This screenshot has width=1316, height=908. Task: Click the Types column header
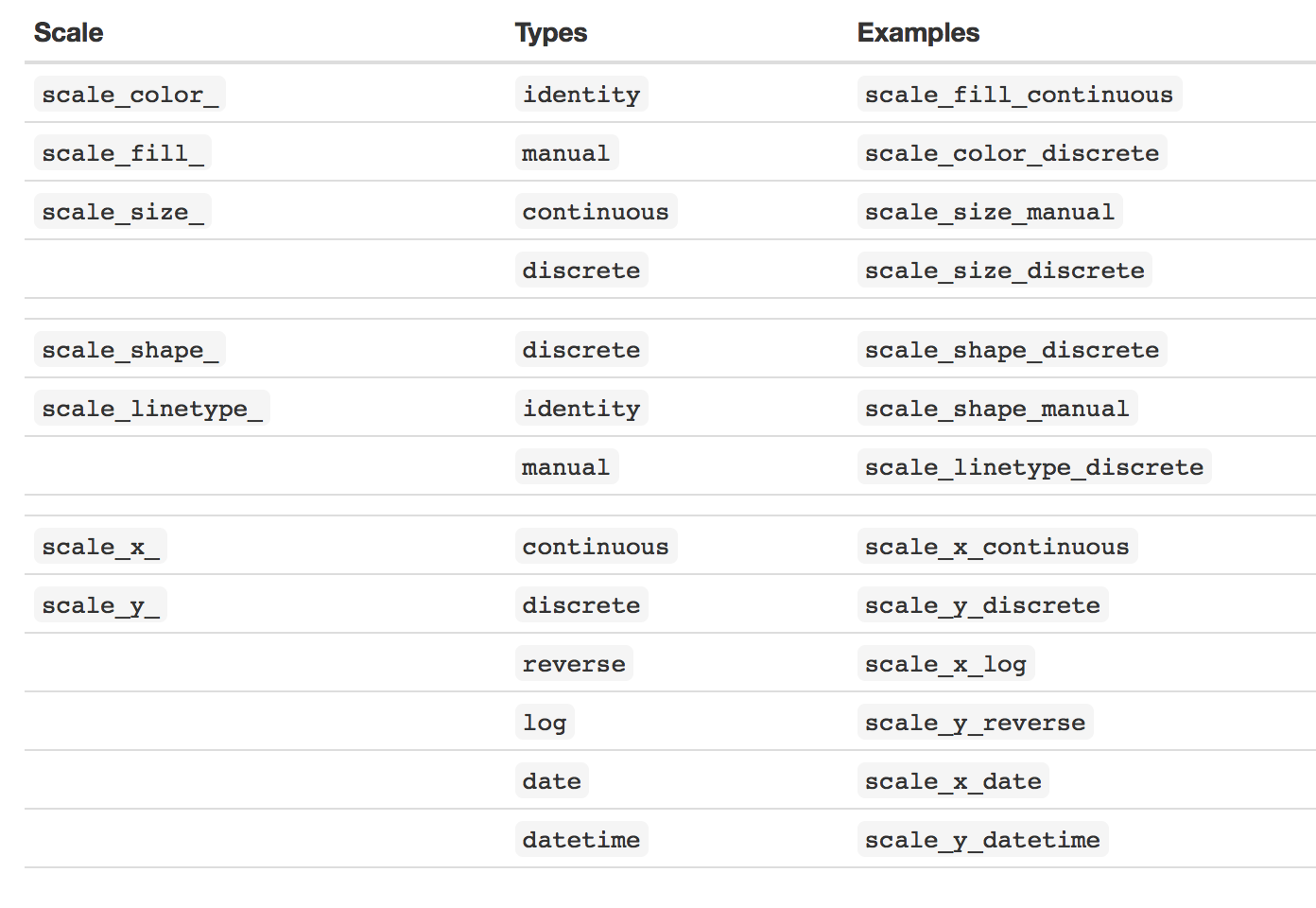[551, 33]
